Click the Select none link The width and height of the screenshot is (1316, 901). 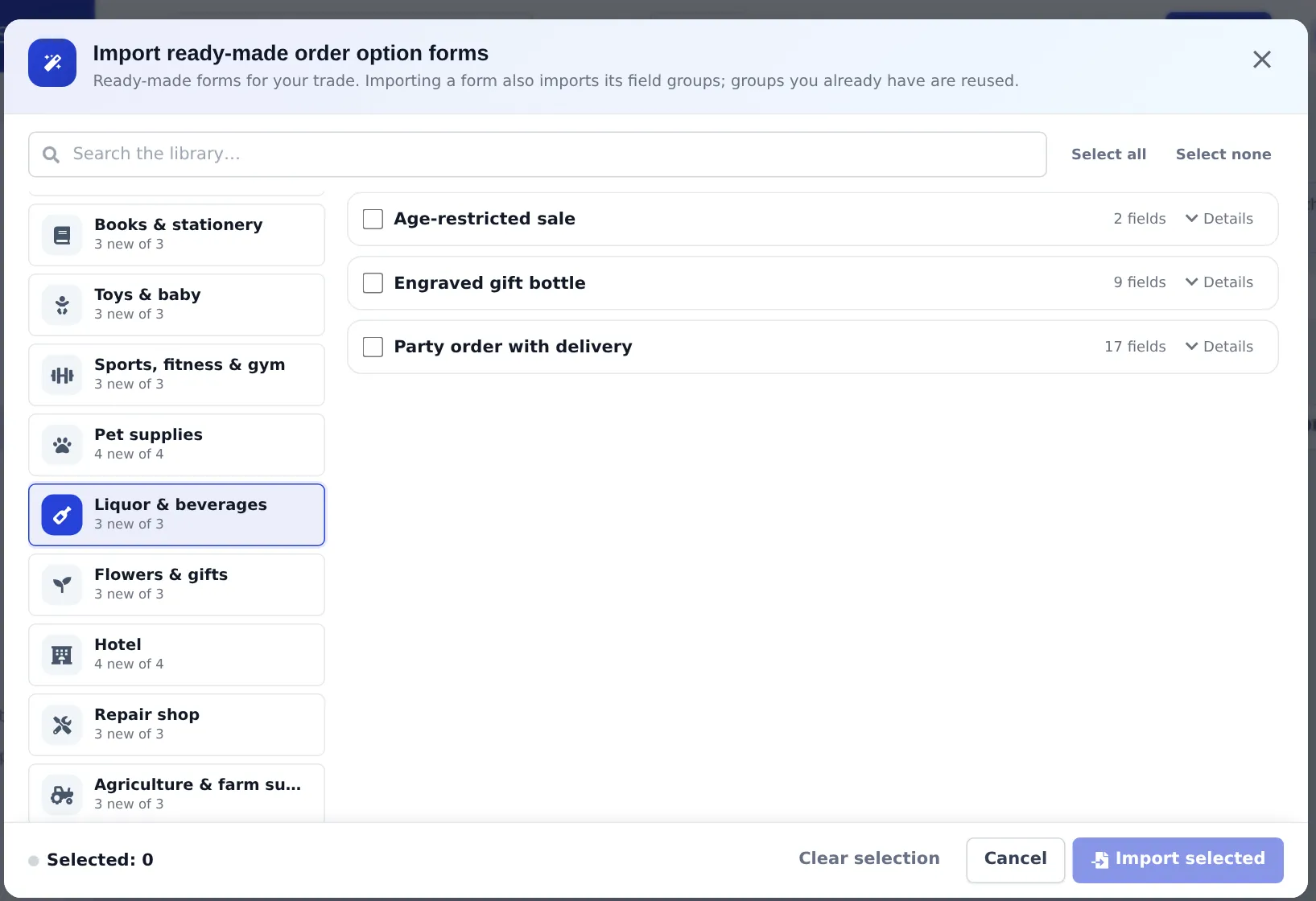pyautogui.click(x=1223, y=154)
